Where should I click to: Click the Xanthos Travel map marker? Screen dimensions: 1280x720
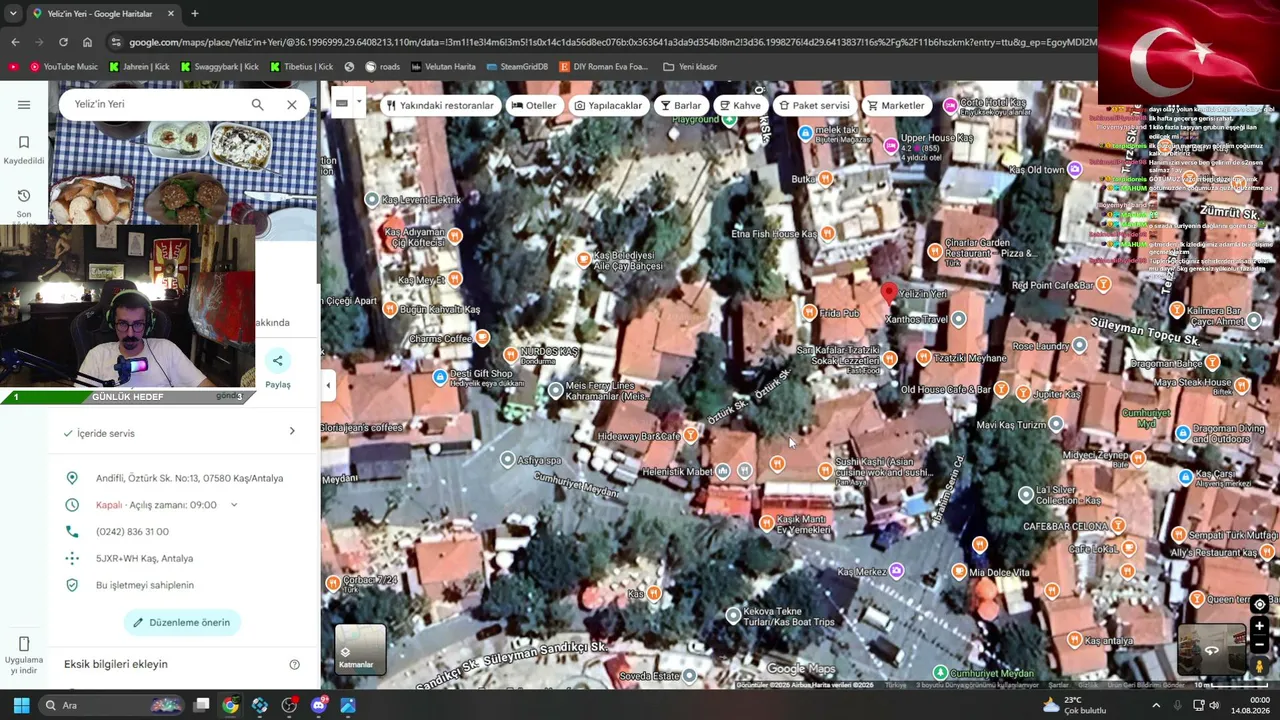click(958, 319)
